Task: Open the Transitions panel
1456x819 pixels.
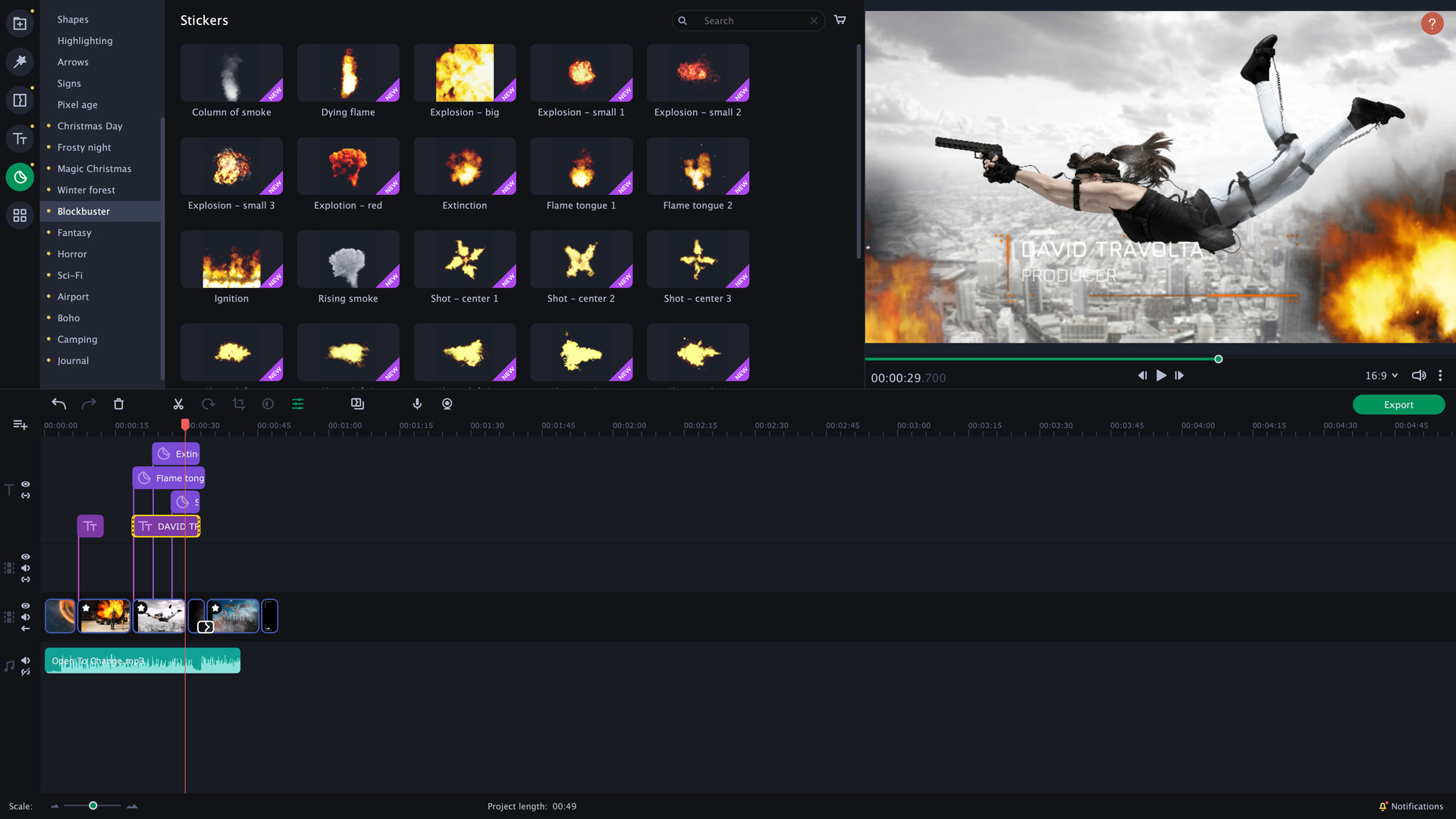Action: (x=19, y=99)
